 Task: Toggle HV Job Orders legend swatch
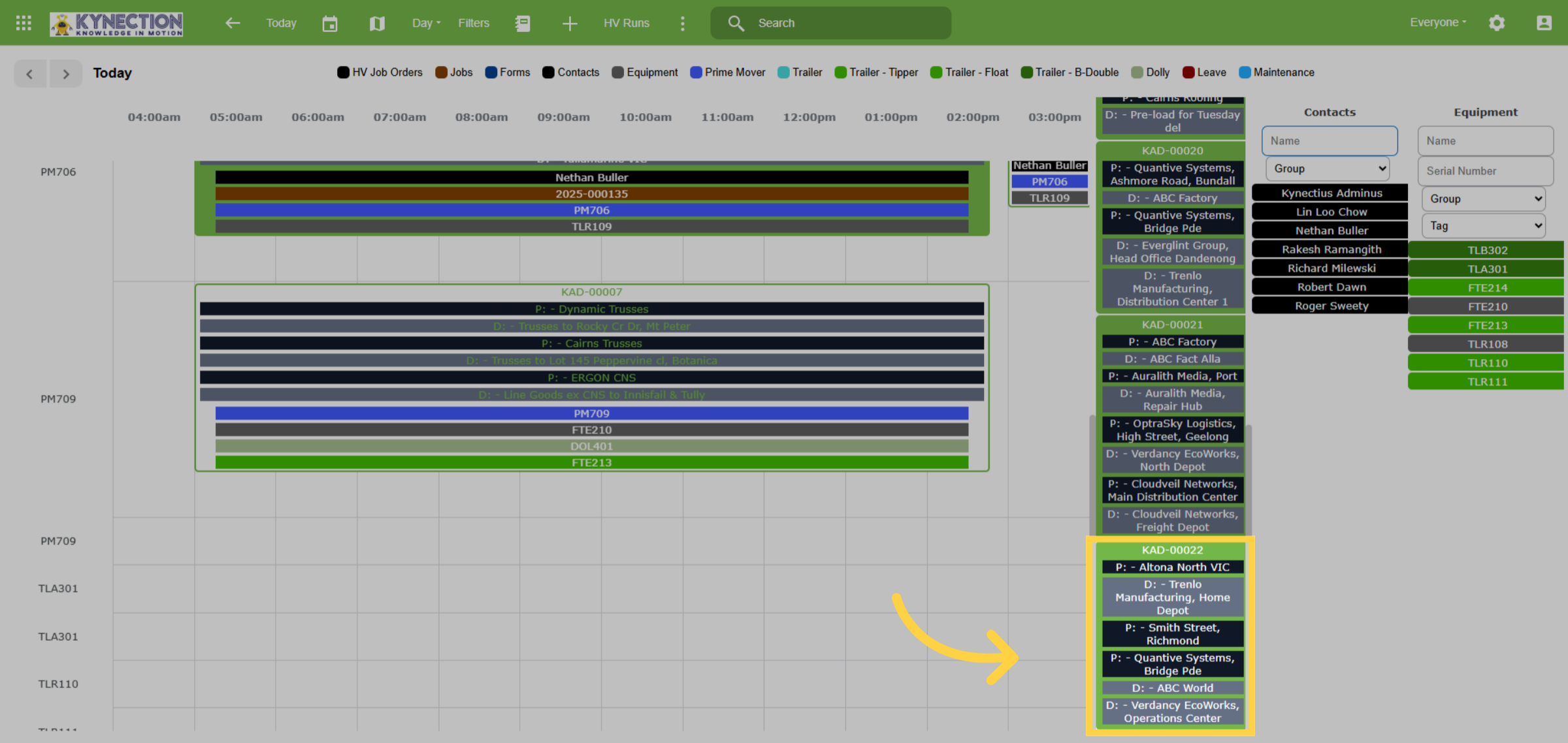[343, 72]
